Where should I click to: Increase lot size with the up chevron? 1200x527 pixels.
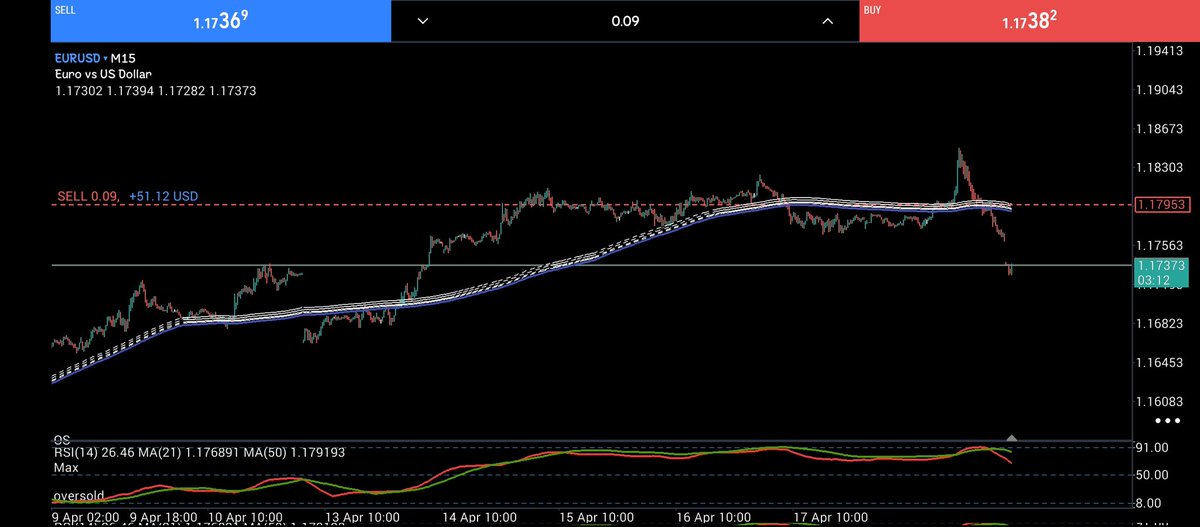click(x=827, y=21)
